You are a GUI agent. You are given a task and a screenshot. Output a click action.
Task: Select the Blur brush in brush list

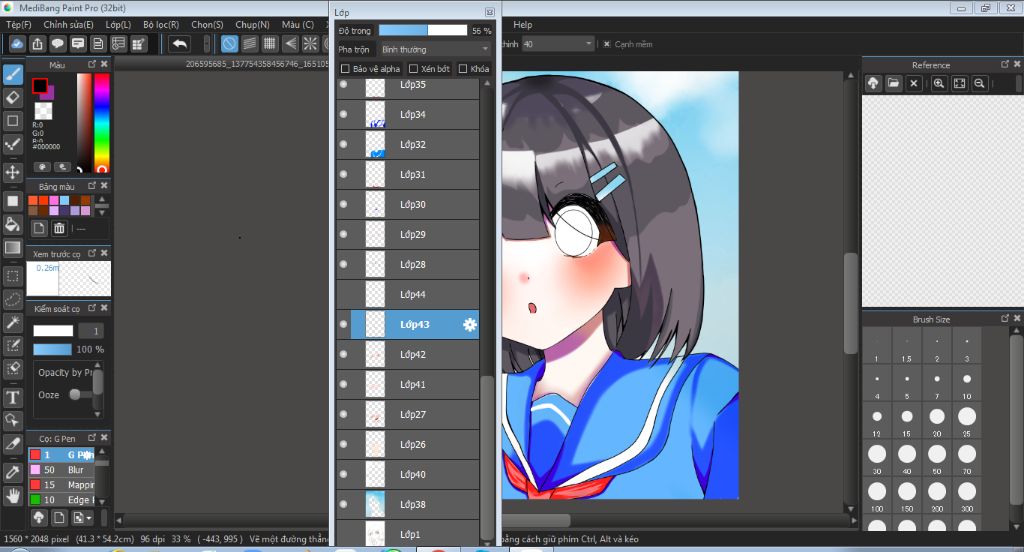(61, 470)
